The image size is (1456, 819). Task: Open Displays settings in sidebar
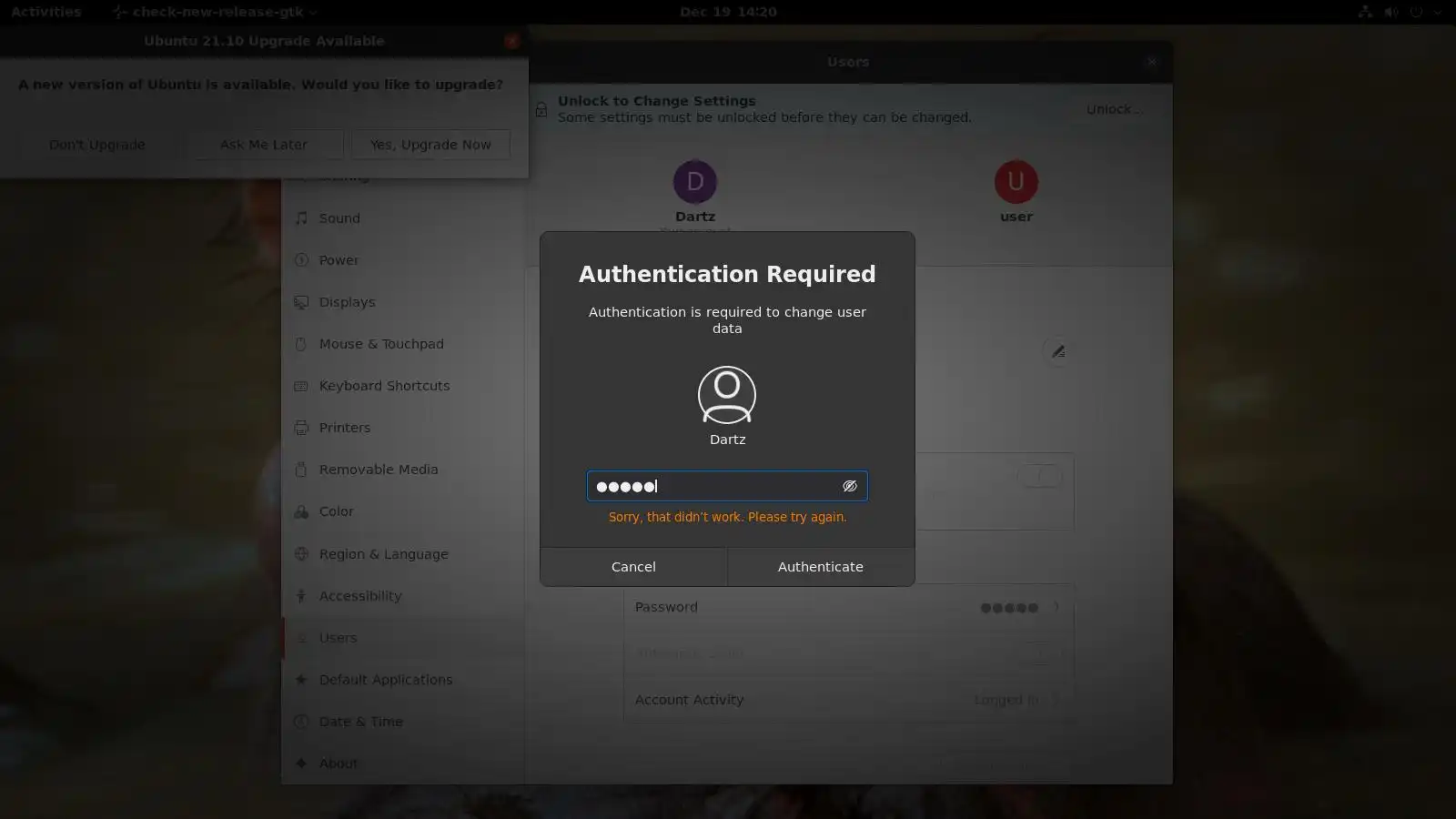point(403,302)
